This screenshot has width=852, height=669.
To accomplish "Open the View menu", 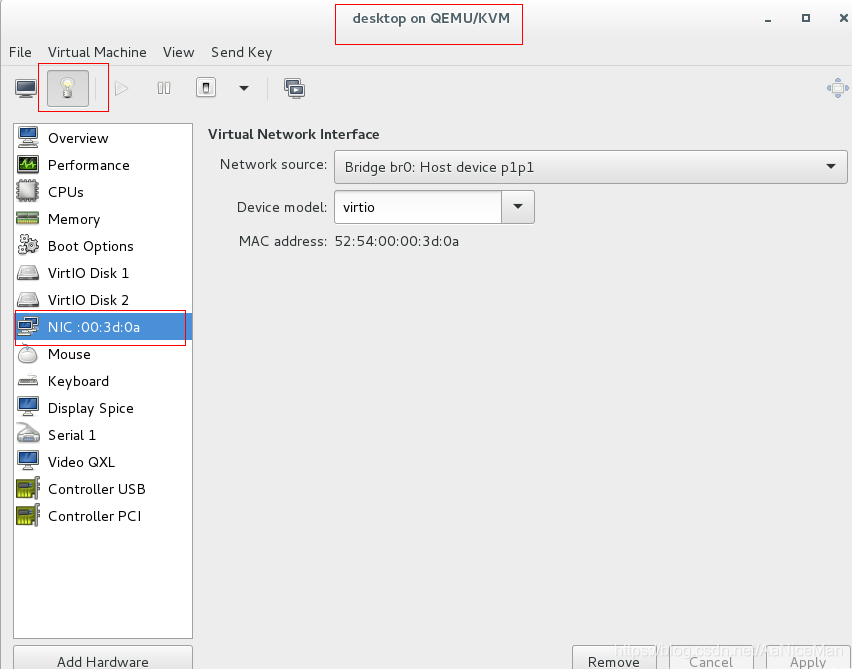I will click(x=179, y=52).
